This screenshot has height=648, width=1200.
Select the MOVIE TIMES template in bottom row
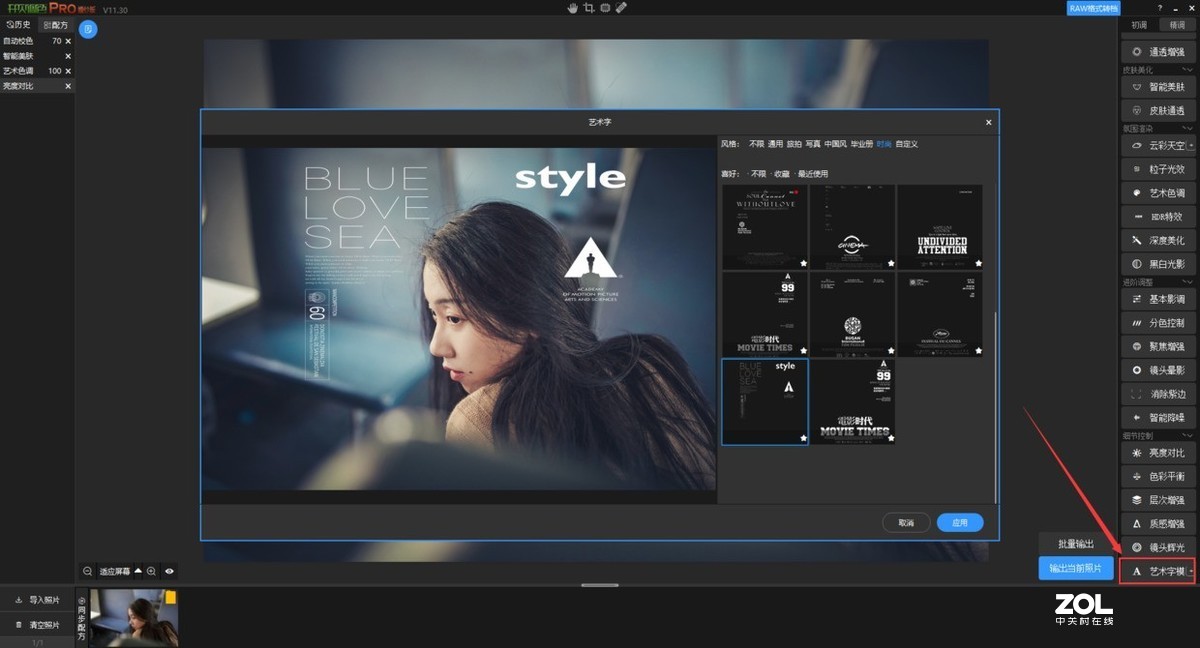[x=852, y=402]
